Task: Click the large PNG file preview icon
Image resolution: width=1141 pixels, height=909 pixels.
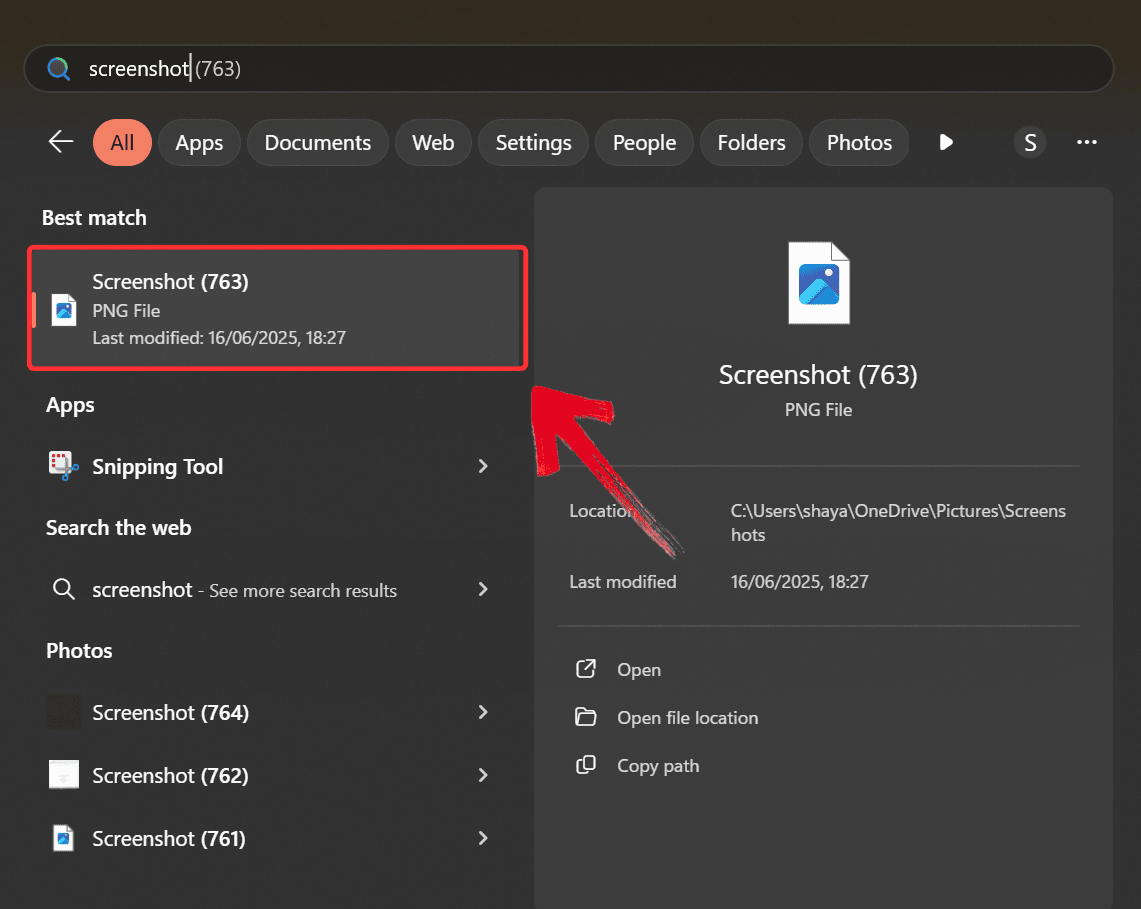Action: [x=818, y=283]
